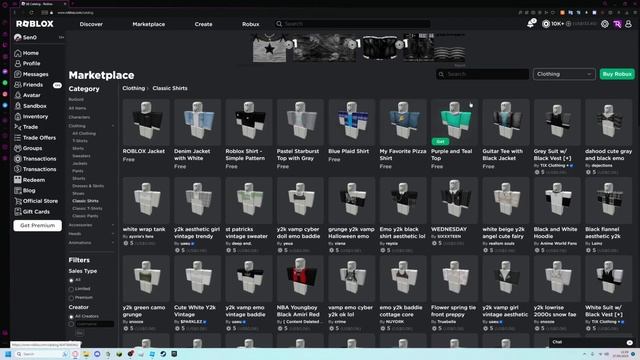This screenshot has height=360, width=640.
Task: Go to Profile in the sidebar
Action: click(27, 64)
